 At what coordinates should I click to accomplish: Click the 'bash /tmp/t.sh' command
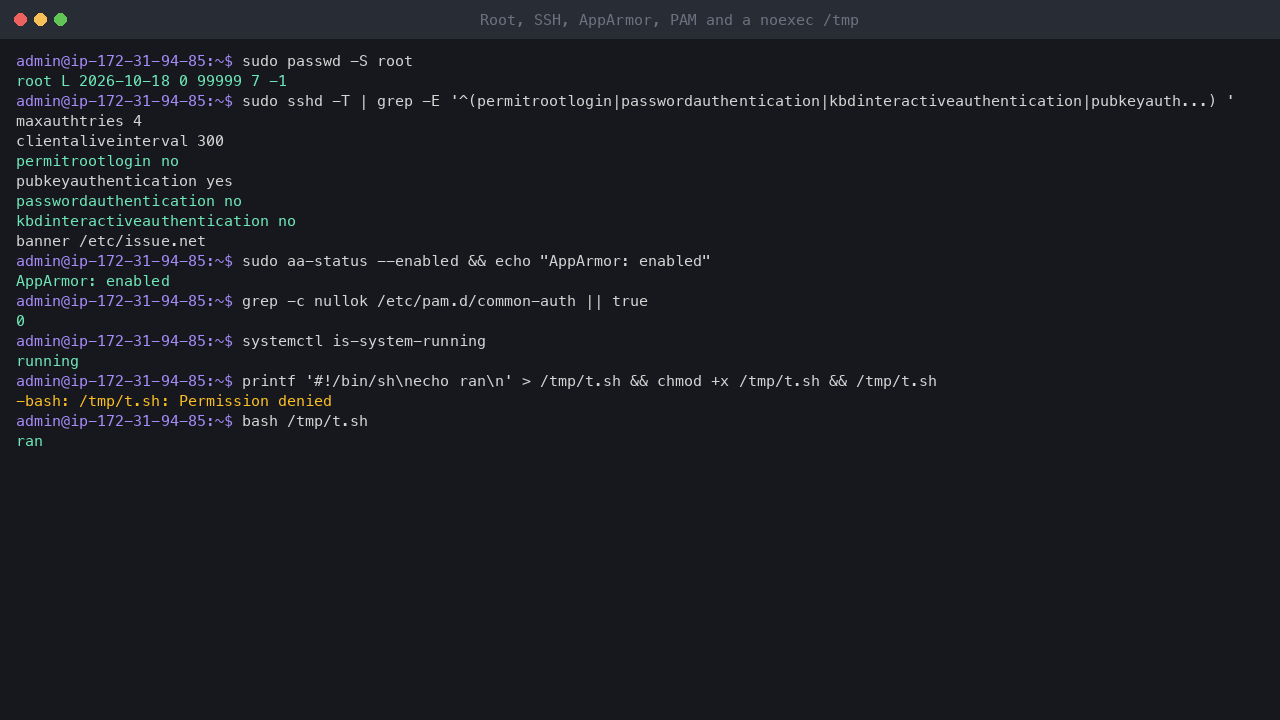pos(305,421)
